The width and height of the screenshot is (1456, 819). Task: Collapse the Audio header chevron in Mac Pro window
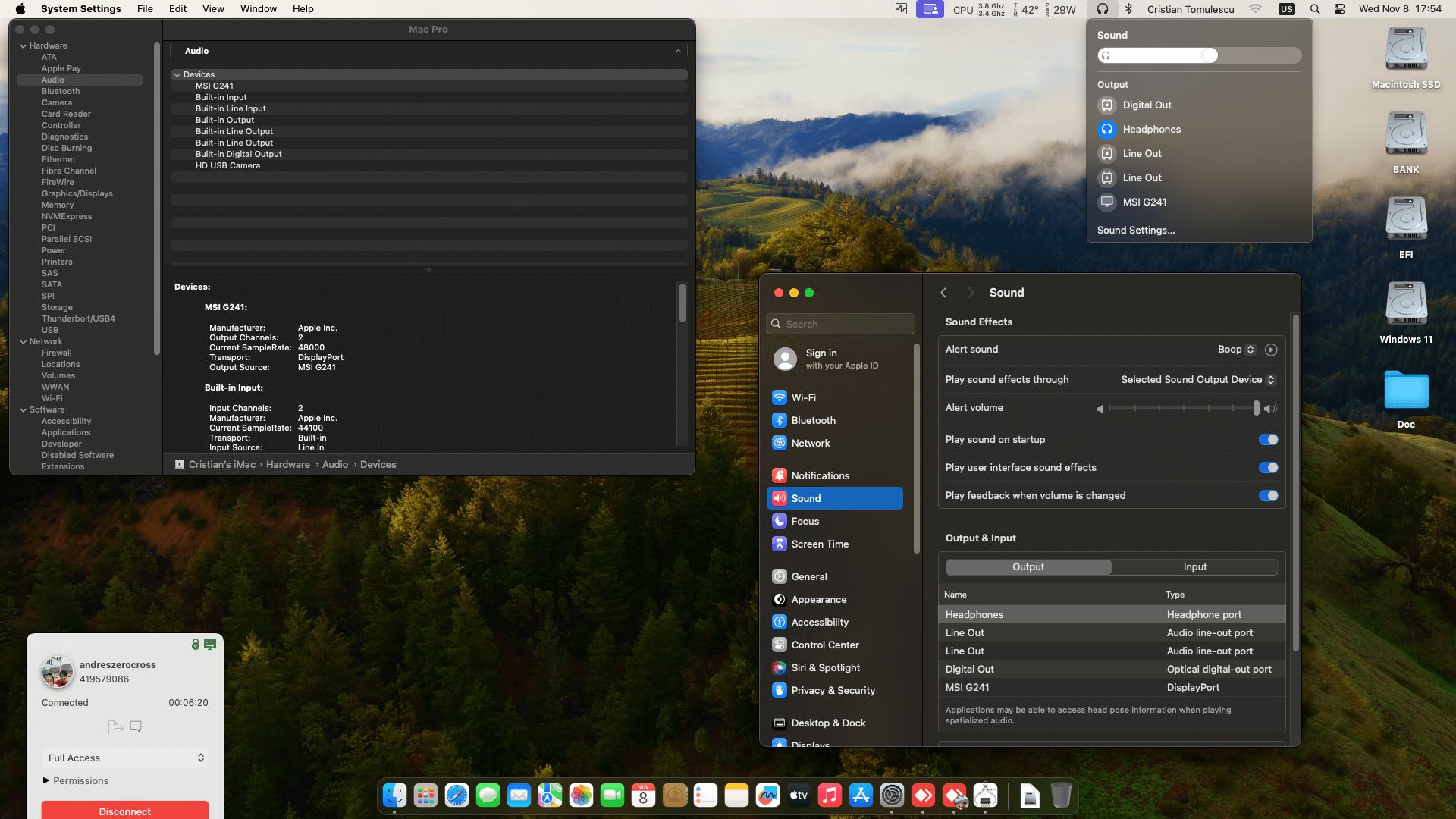point(678,51)
